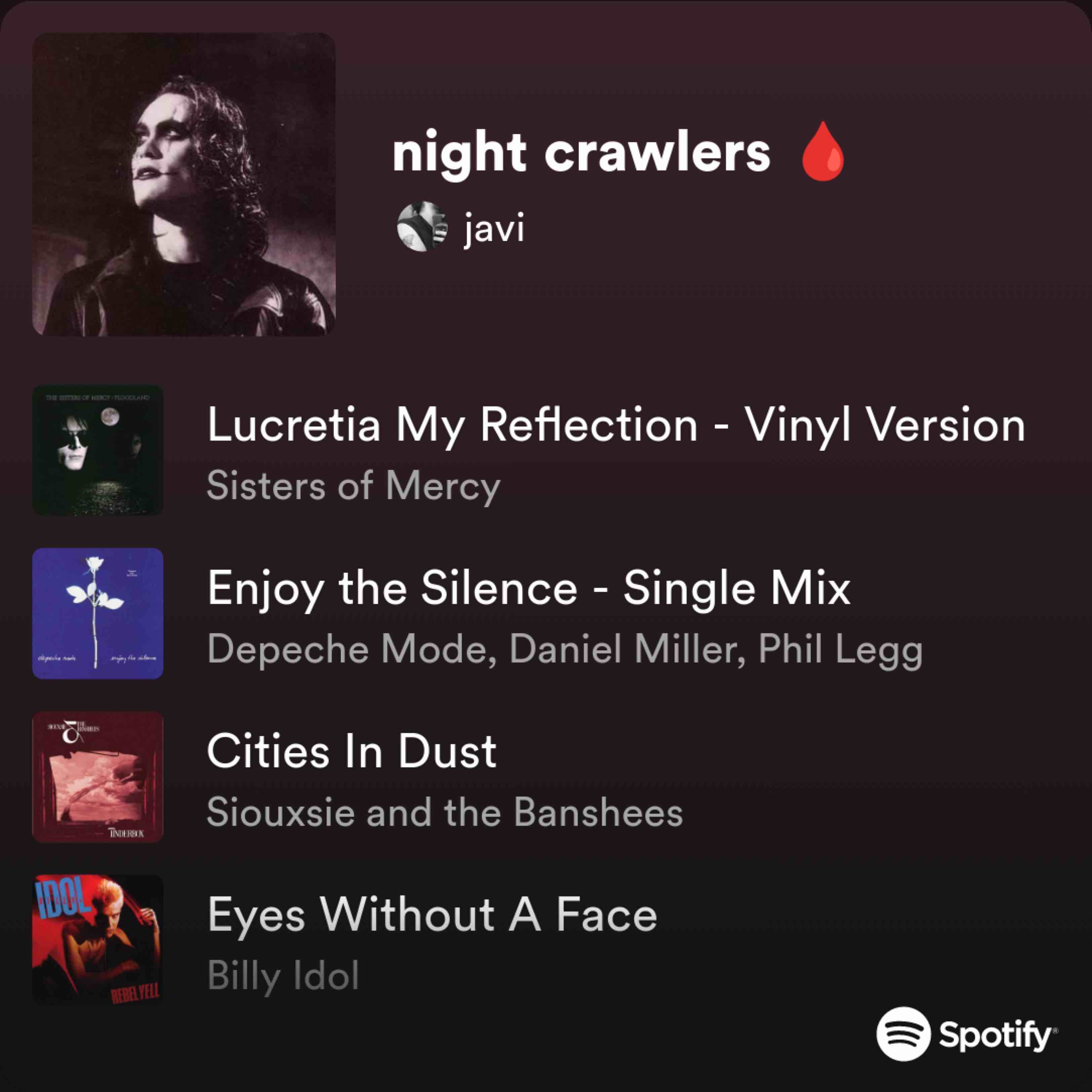Click the Sisters of Mercy Floodland album art
The width and height of the screenshot is (1092, 1092).
click(x=98, y=450)
